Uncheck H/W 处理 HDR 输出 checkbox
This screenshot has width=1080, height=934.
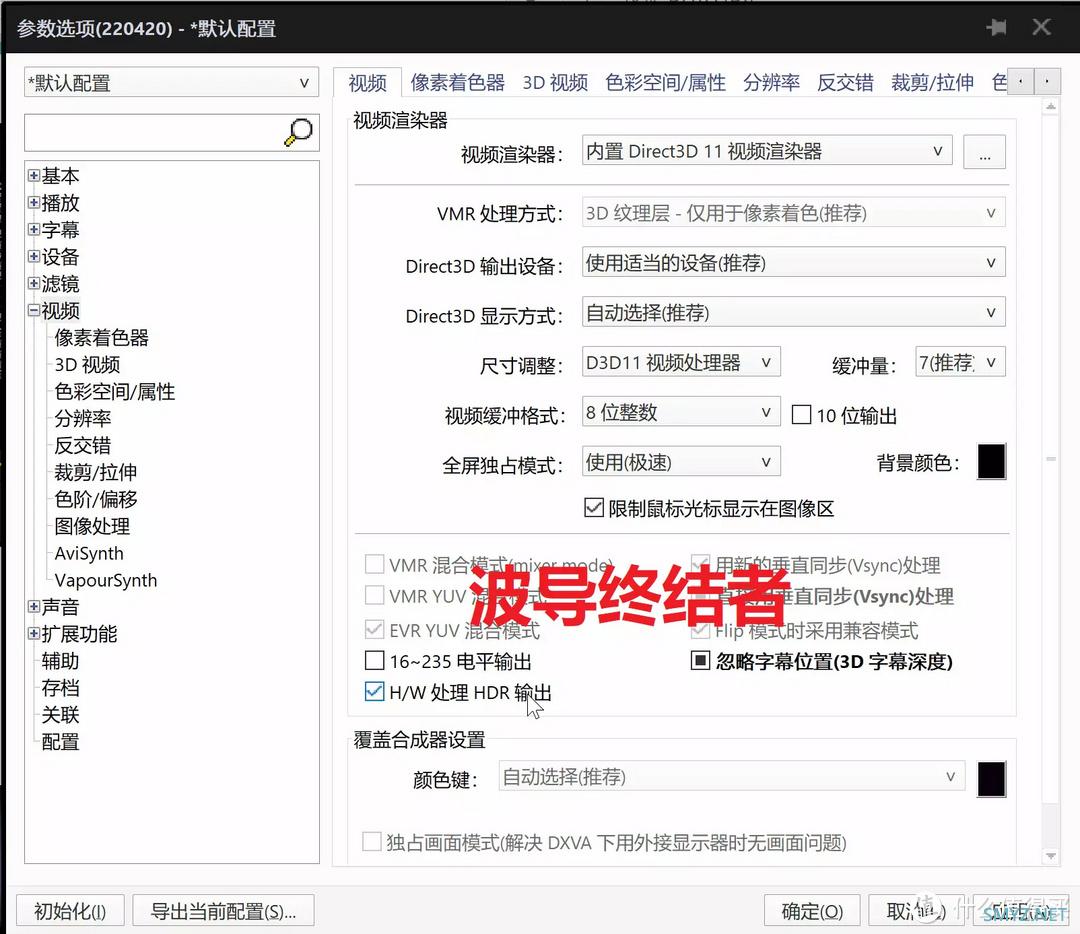click(x=374, y=691)
